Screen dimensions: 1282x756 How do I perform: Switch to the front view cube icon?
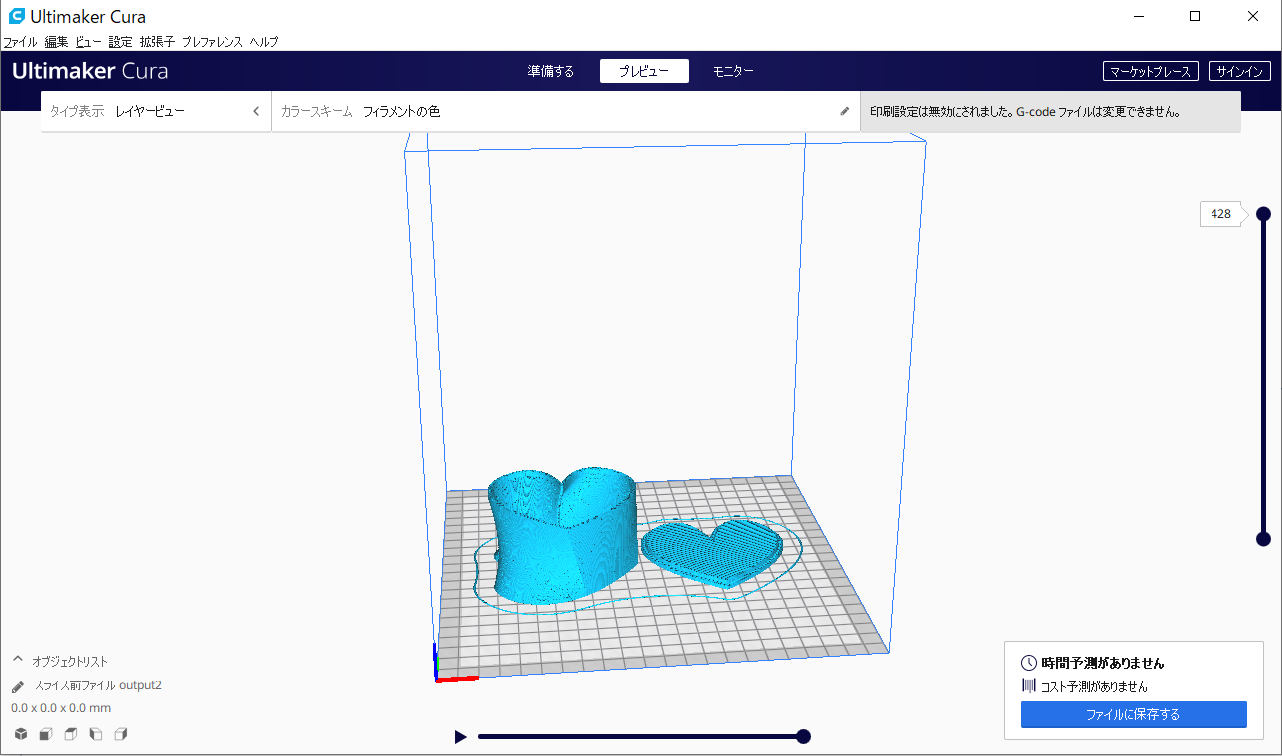click(x=46, y=733)
